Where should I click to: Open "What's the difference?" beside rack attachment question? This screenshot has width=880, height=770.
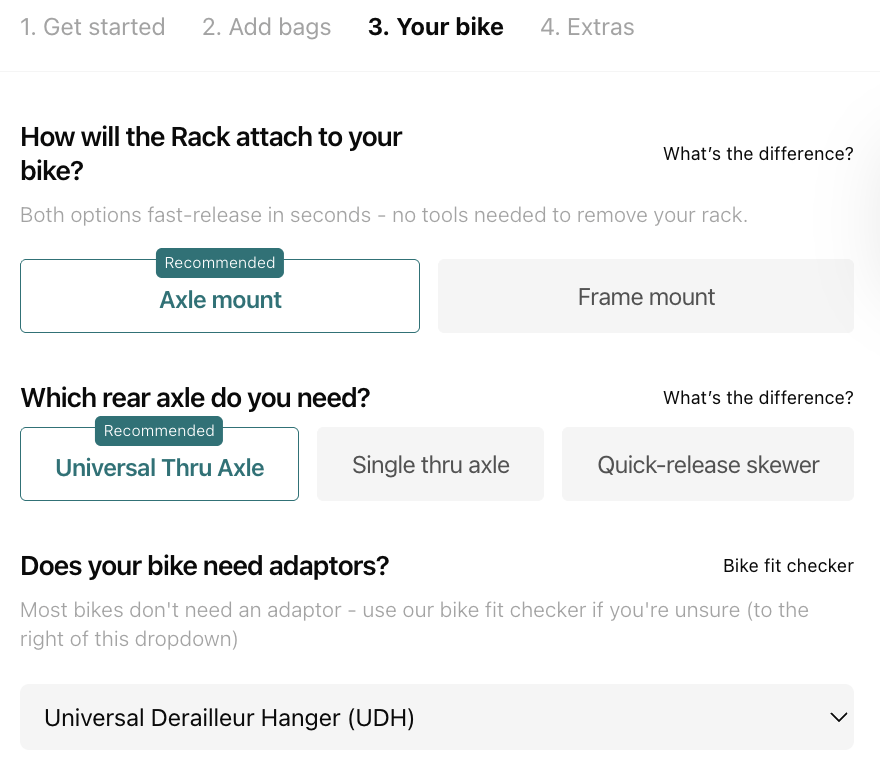point(758,154)
